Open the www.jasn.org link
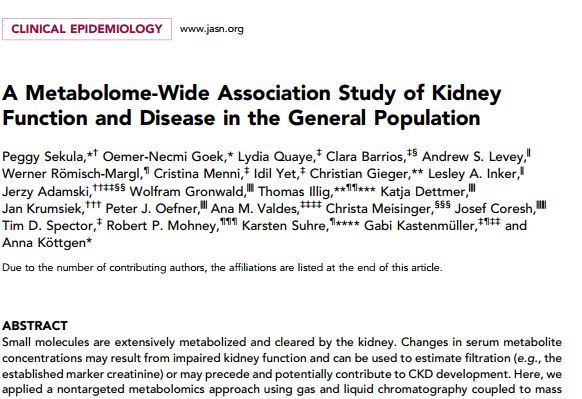This screenshot has height=399, width=582. 212,29
